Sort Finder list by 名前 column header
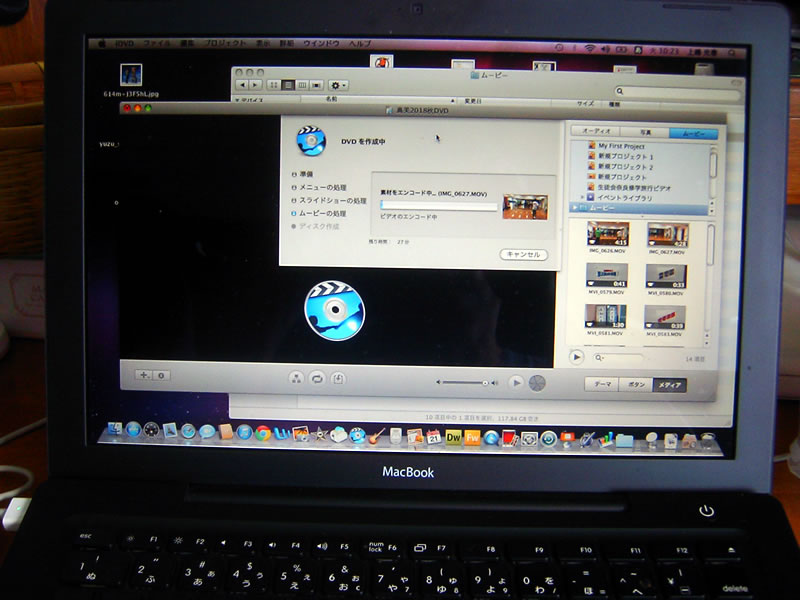Viewport: 800px width, 600px height. (x=378, y=99)
